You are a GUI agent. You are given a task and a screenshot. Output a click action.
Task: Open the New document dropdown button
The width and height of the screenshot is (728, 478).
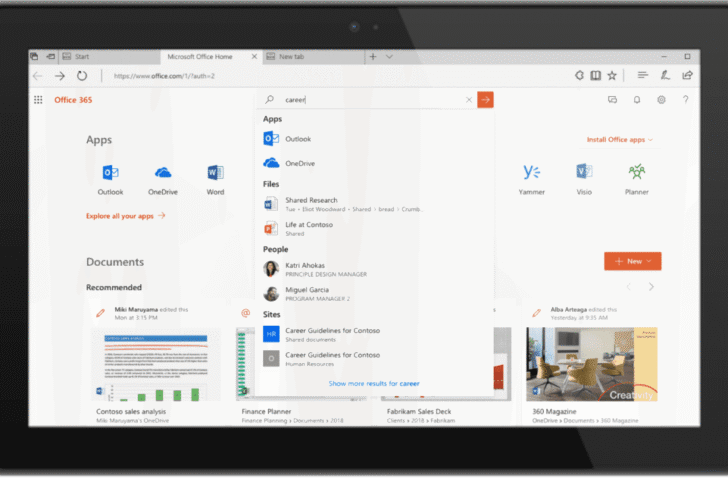(632, 261)
